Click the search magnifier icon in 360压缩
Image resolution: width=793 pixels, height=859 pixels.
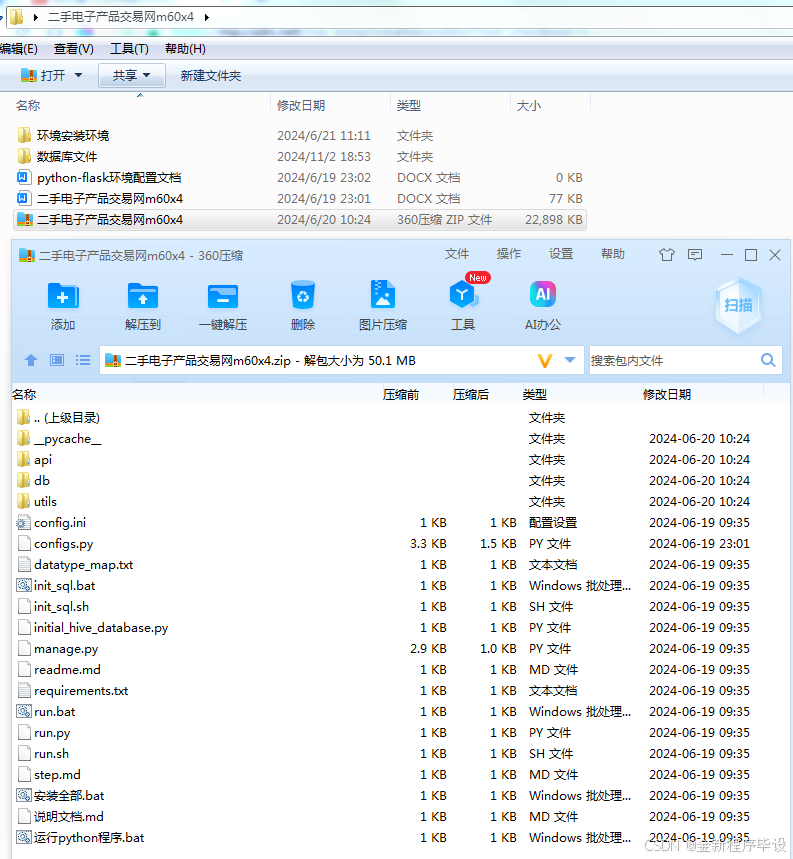click(768, 360)
